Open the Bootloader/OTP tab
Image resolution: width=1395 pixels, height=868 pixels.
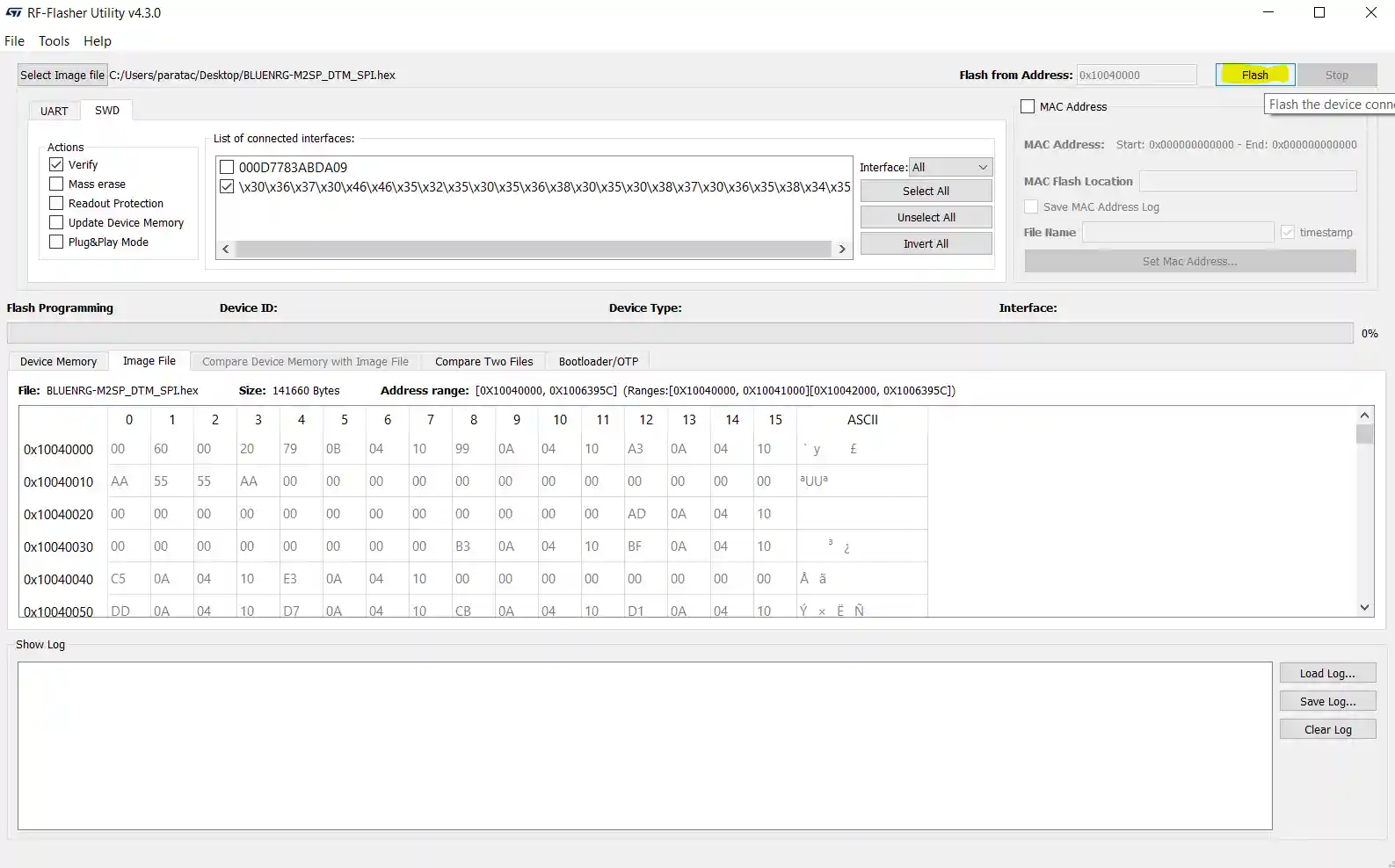tap(598, 361)
